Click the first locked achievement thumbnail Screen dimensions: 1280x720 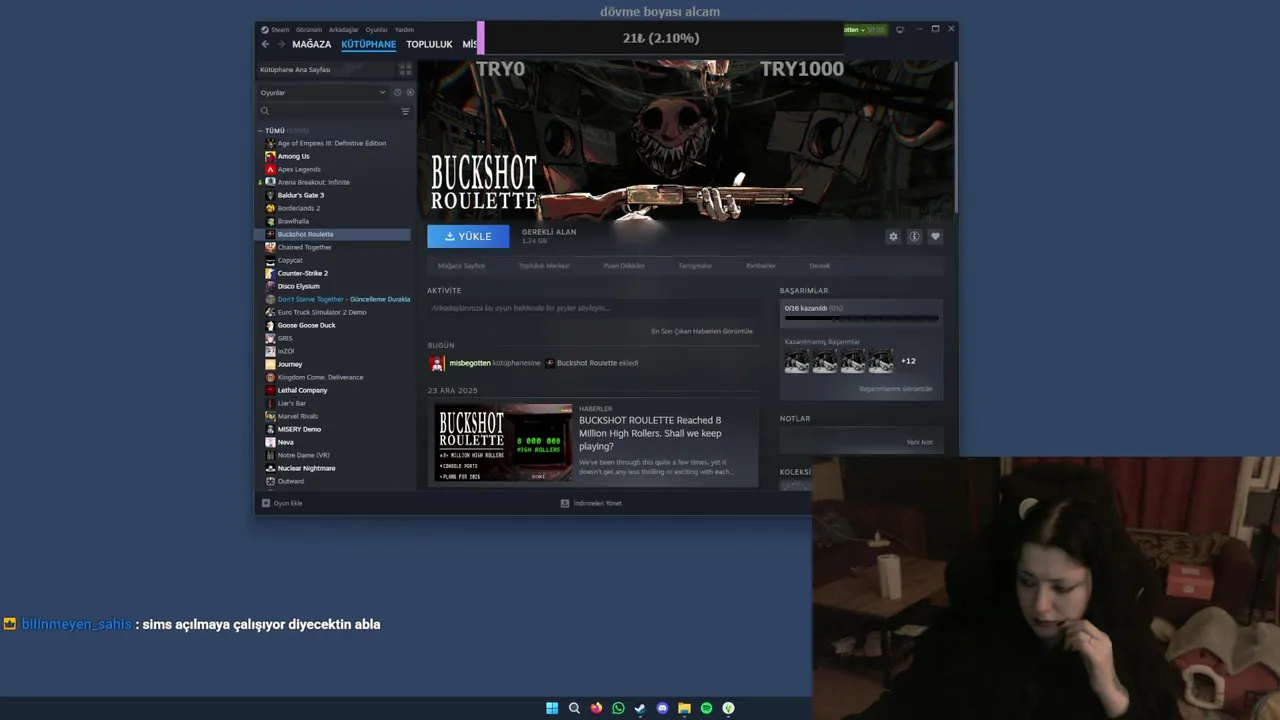[797, 361]
